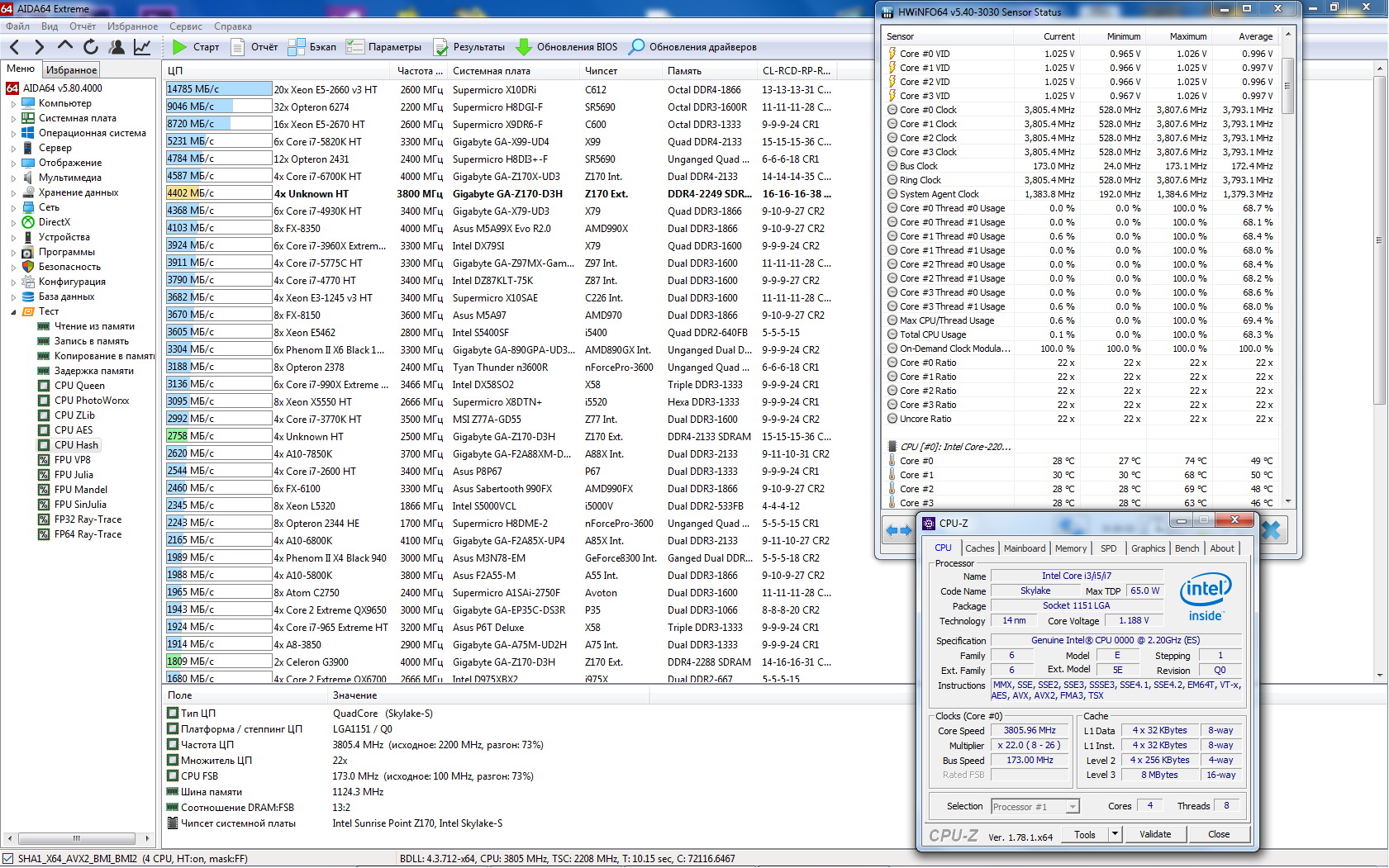Viewport: 1389px width, 868px height.
Task: Select Задержка памяти test item
Action: point(94,371)
